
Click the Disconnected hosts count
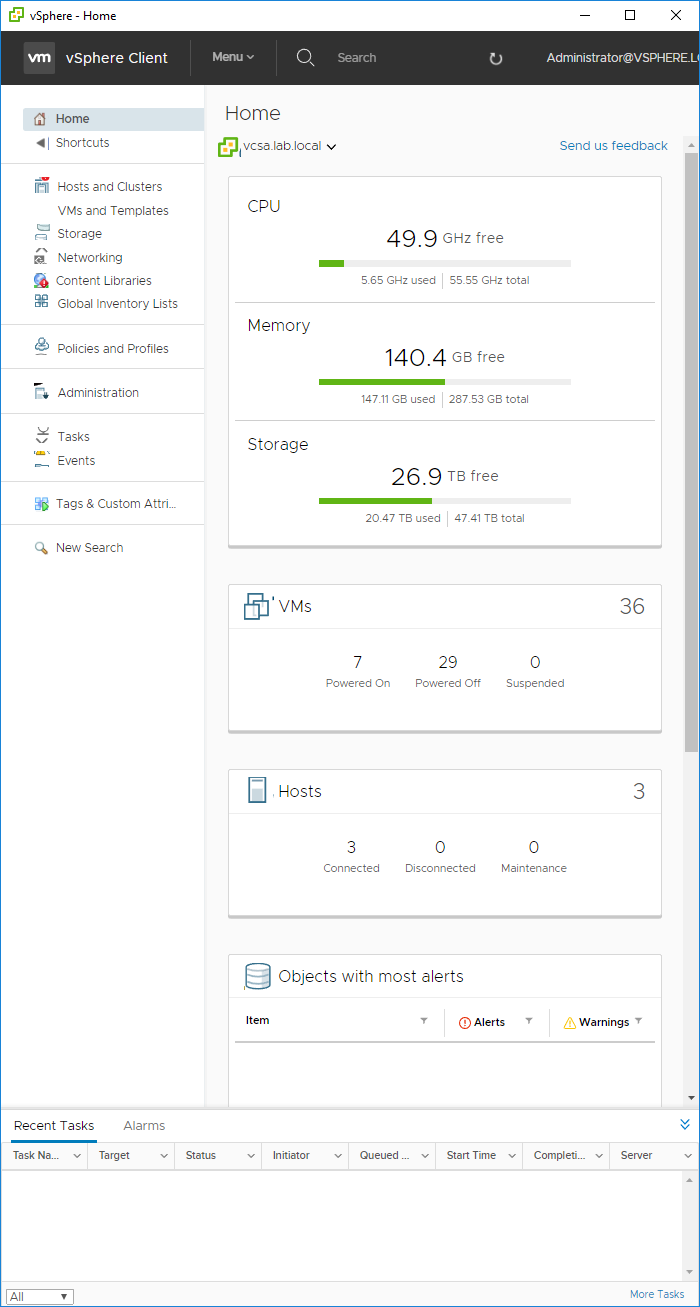click(x=440, y=847)
